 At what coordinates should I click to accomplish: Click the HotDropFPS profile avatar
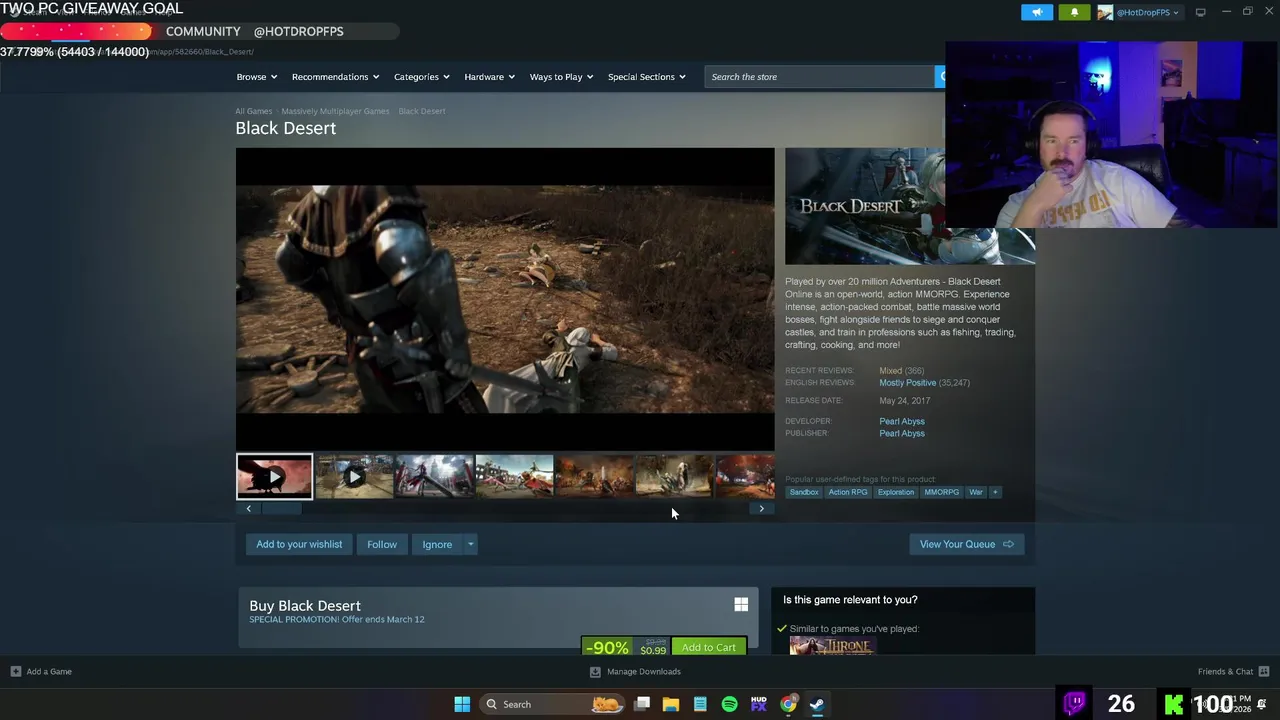point(1105,12)
